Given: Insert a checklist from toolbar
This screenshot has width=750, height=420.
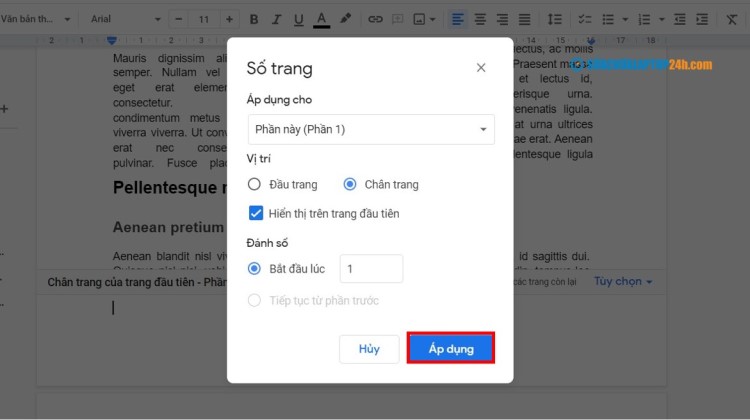Looking at the screenshot, I should pyautogui.click(x=585, y=19).
